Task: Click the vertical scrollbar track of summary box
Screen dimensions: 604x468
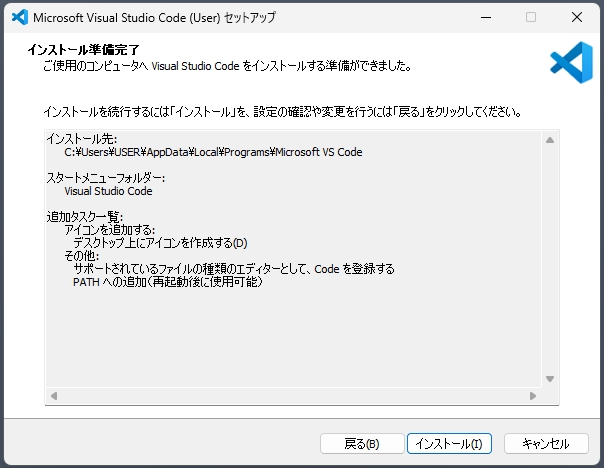Action: coord(549,260)
